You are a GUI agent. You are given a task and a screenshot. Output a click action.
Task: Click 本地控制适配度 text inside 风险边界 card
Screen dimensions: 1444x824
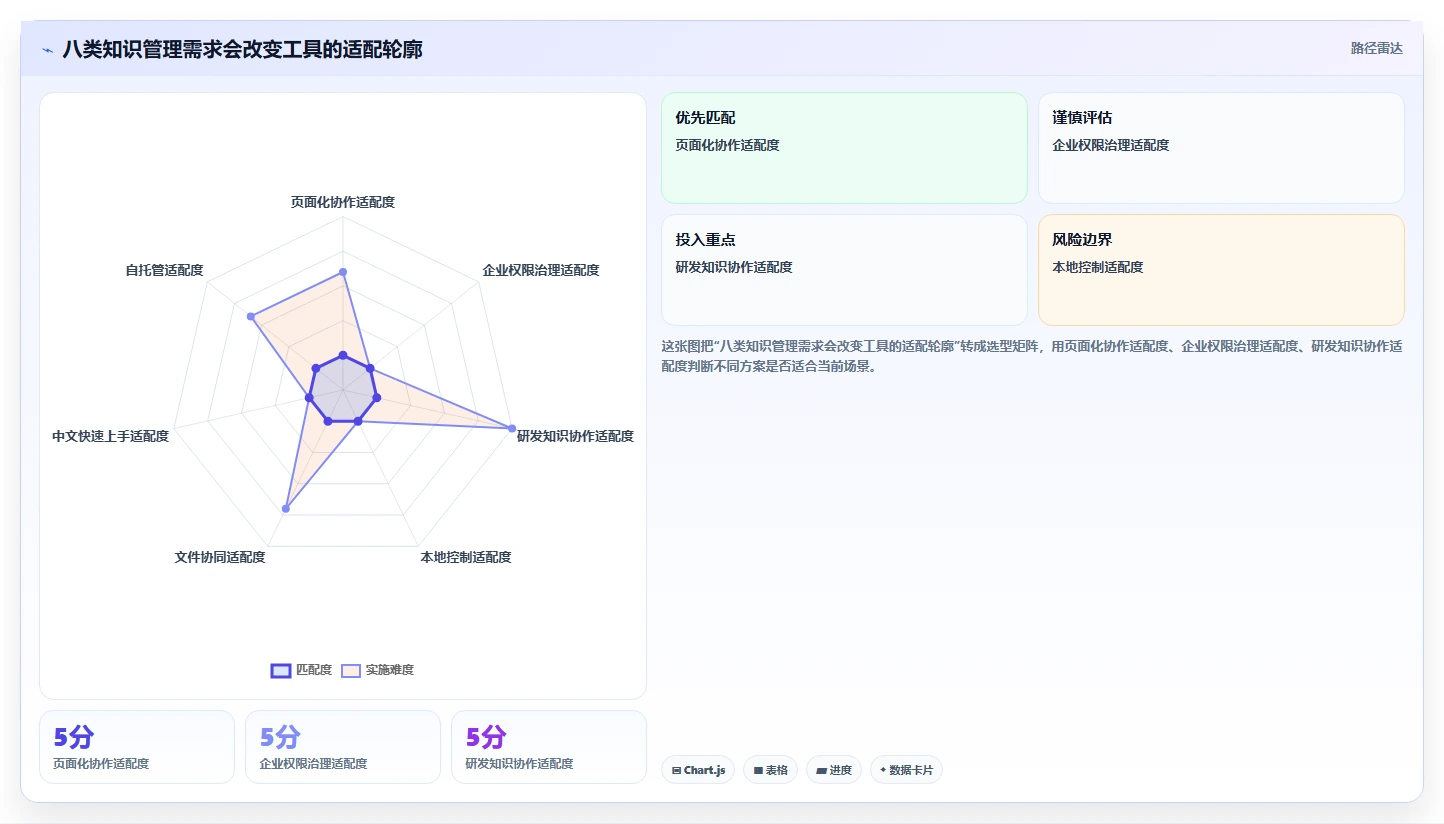(1097, 267)
